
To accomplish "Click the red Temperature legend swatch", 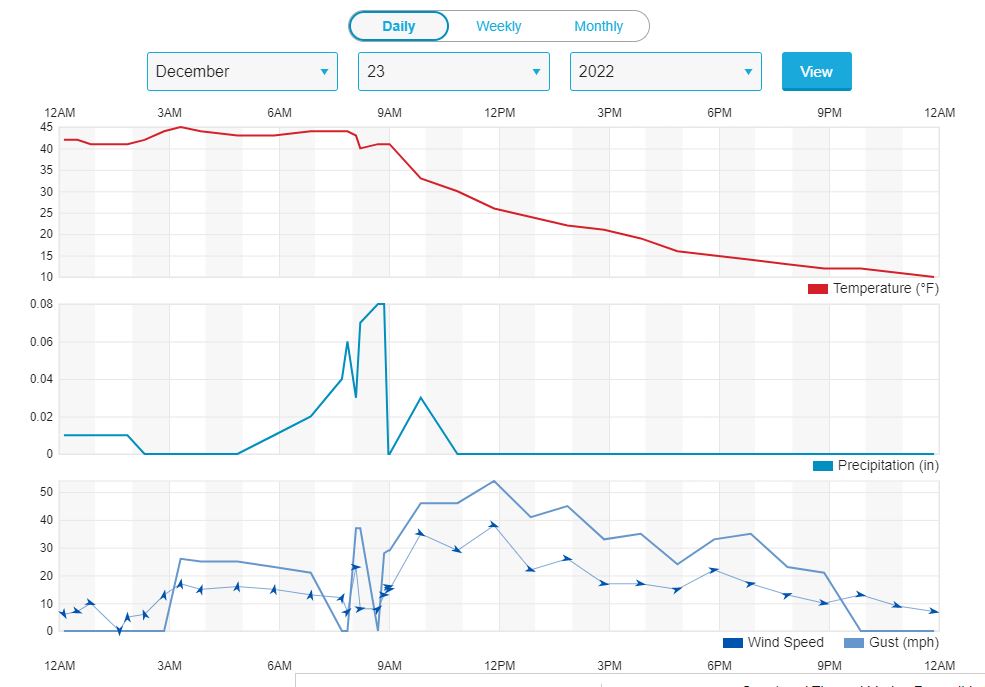I will pos(817,289).
